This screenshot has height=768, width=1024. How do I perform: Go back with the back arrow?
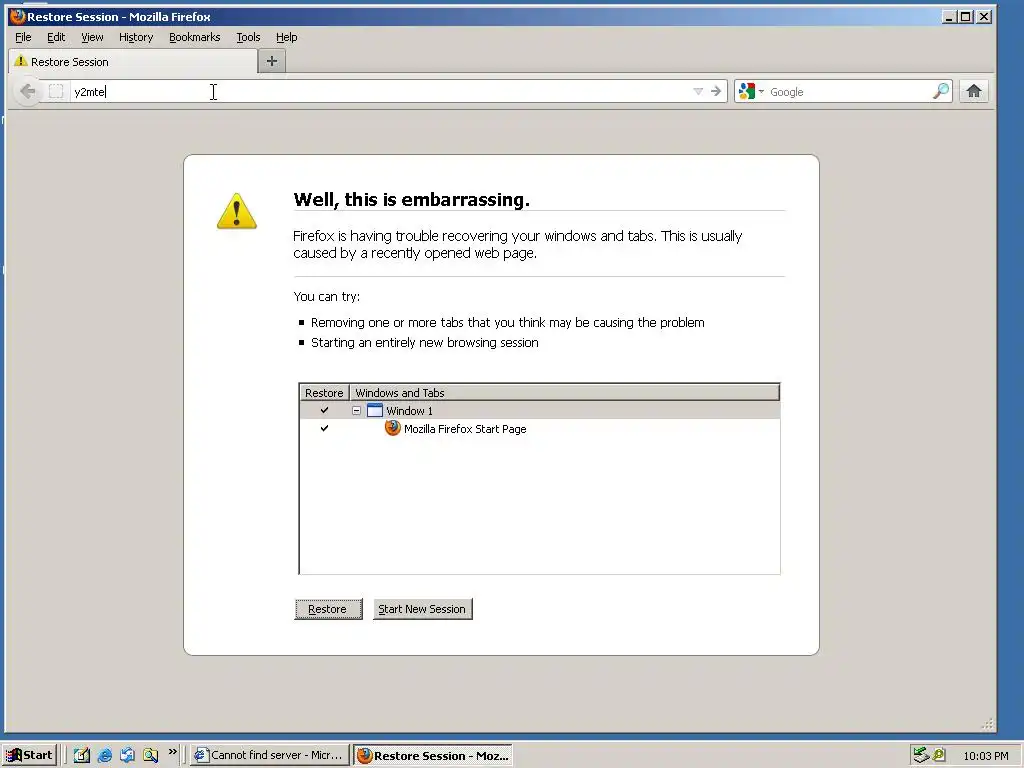tap(27, 91)
